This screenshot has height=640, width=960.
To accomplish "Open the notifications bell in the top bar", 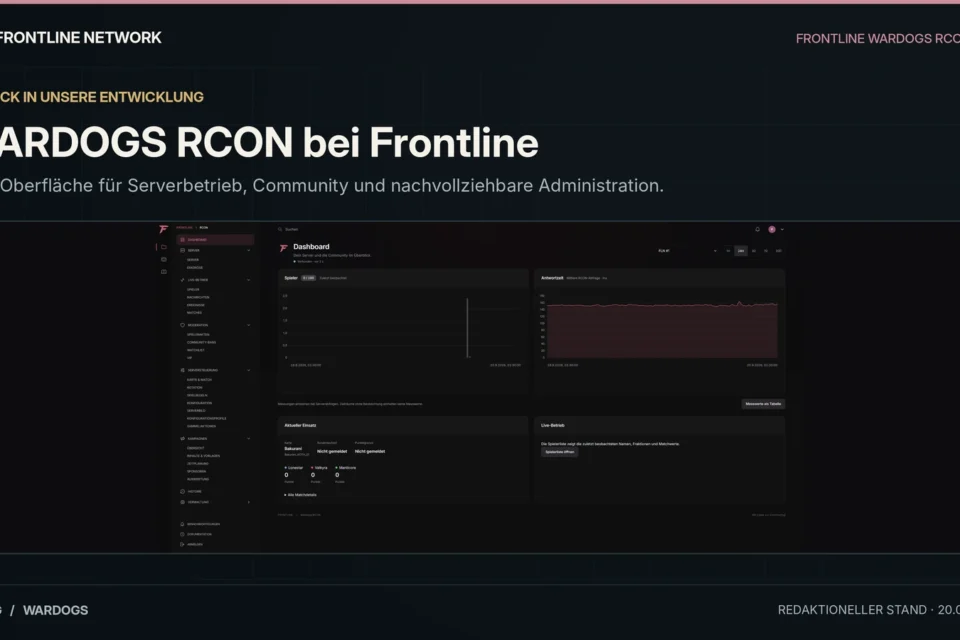I will (757, 229).
